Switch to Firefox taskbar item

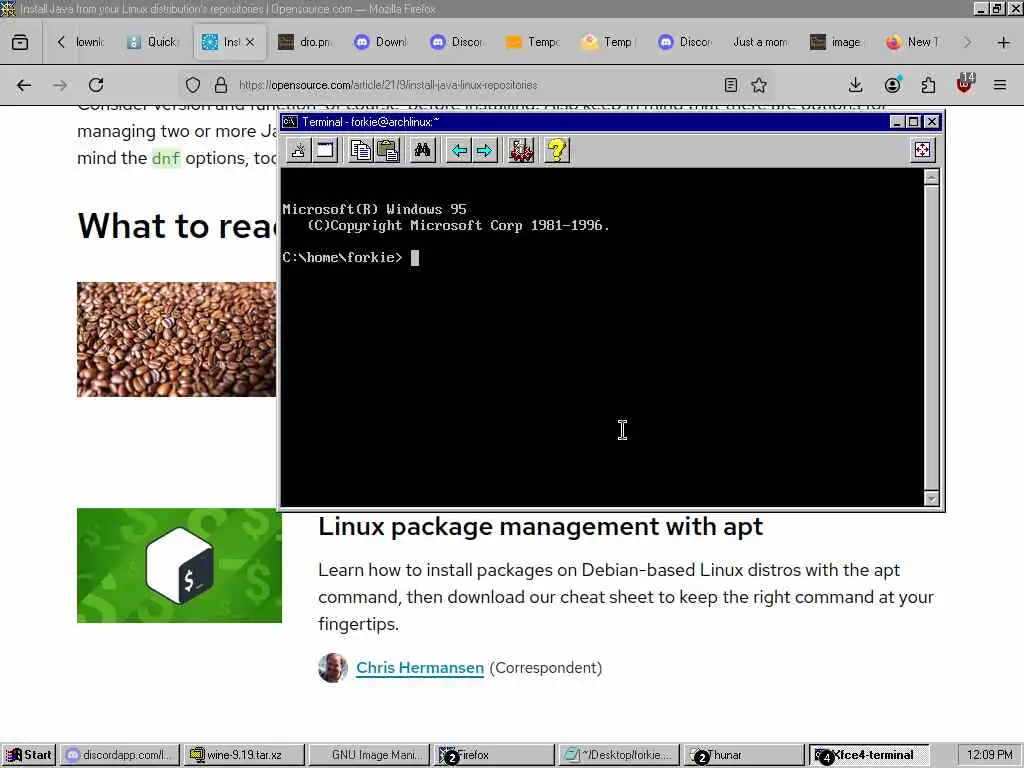point(494,755)
